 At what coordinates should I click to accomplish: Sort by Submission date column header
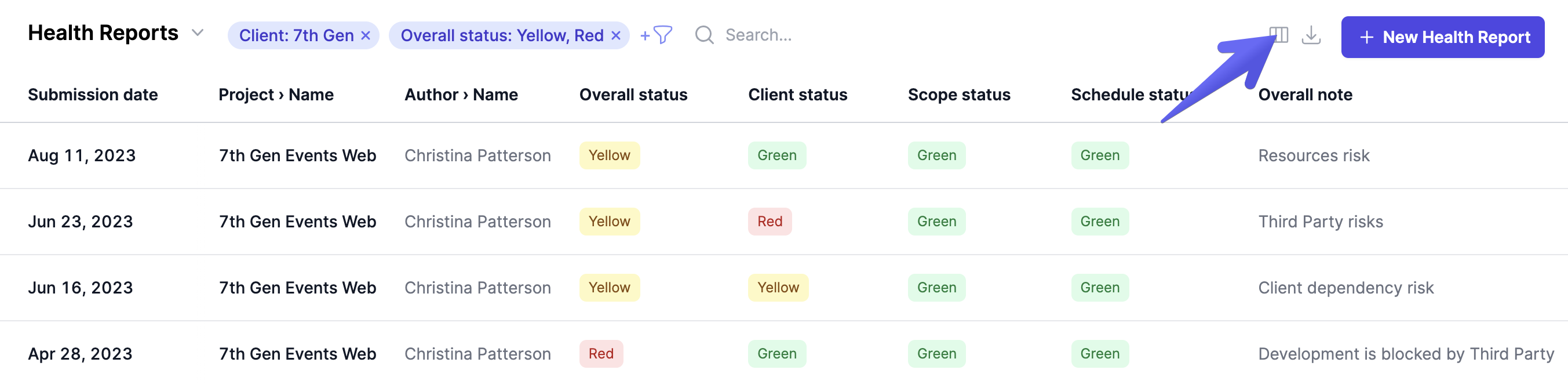pyautogui.click(x=93, y=95)
